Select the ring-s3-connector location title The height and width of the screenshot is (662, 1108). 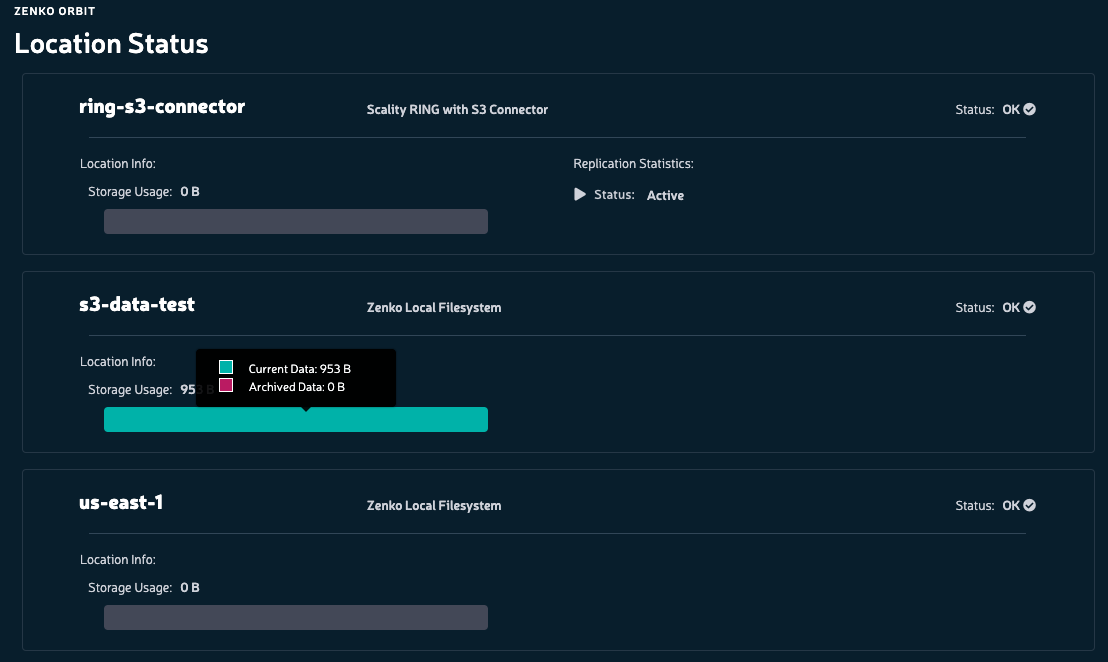(162, 107)
